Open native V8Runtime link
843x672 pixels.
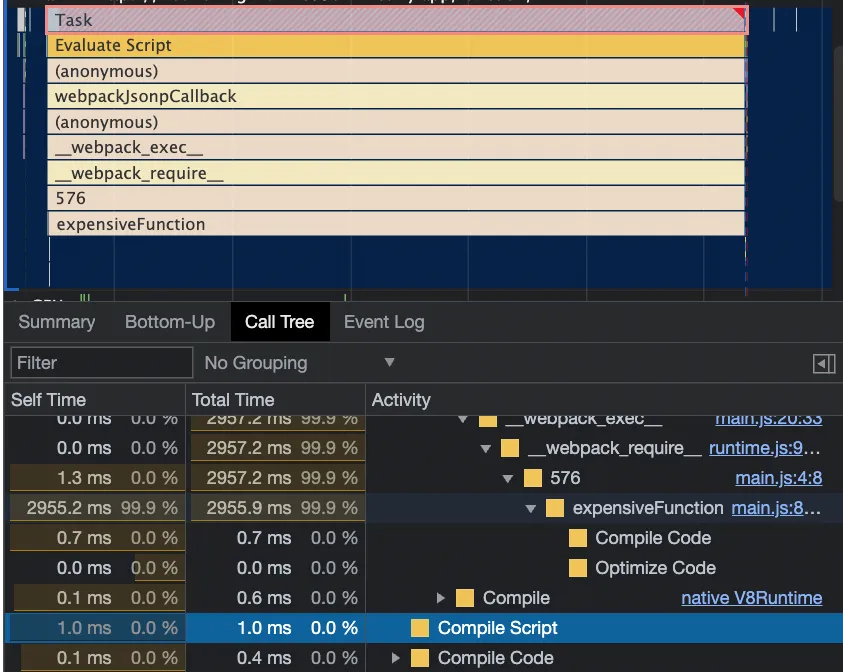pyautogui.click(x=752, y=598)
